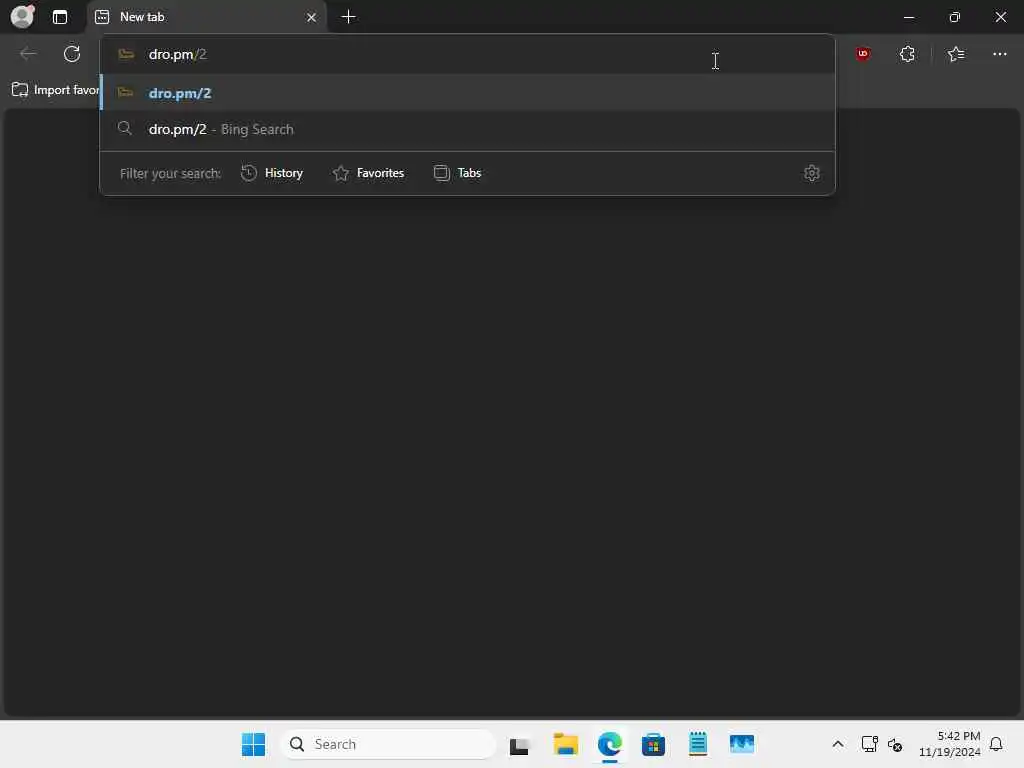Open the muted volume tray icon
1024x768 pixels.
(x=895, y=744)
